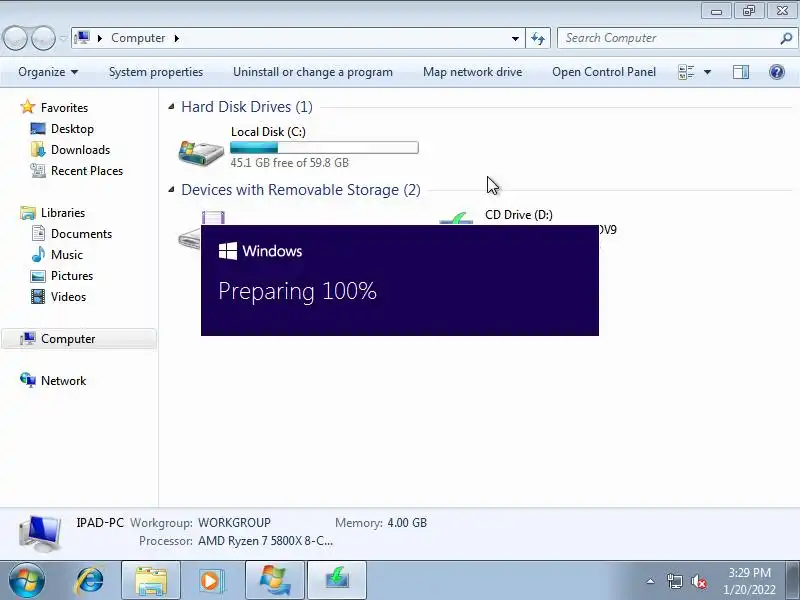
Task: Click the AMD Ryzen processor text
Action: (265, 541)
